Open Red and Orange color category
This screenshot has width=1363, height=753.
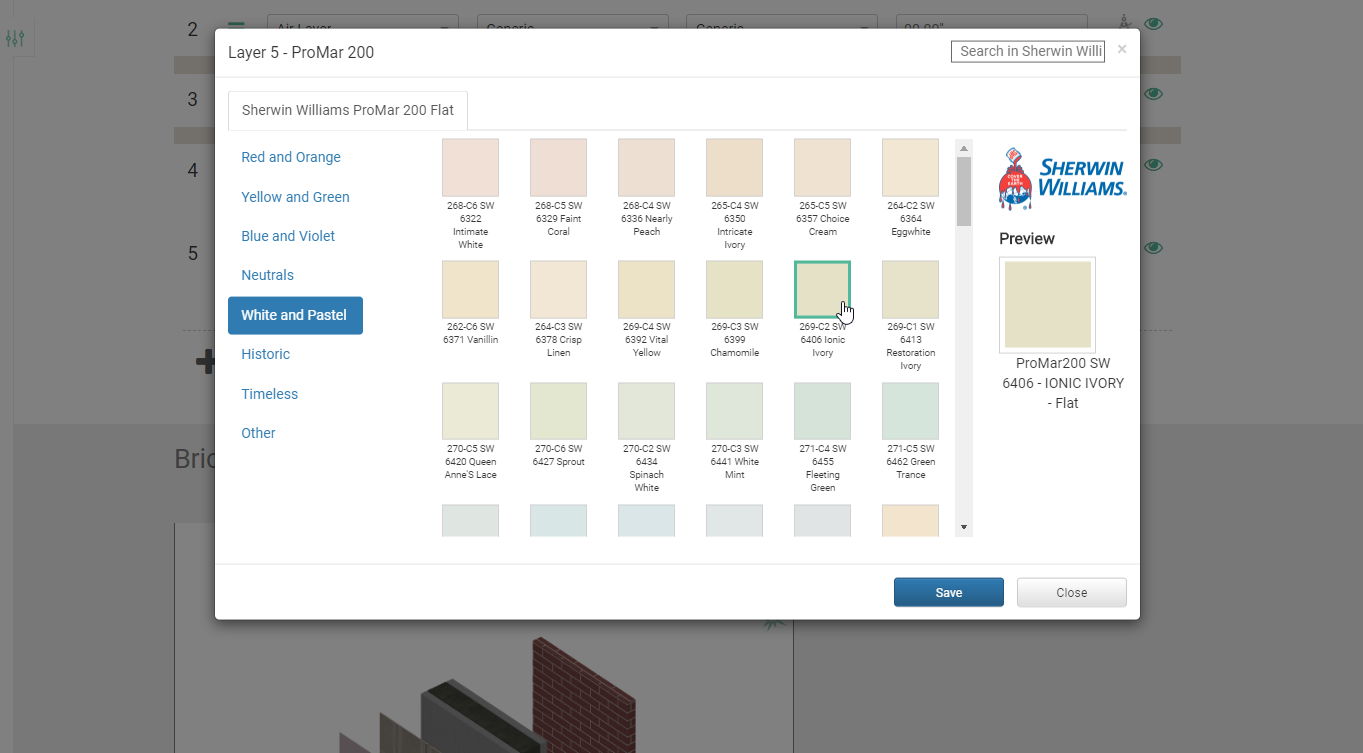click(x=291, y=157)
